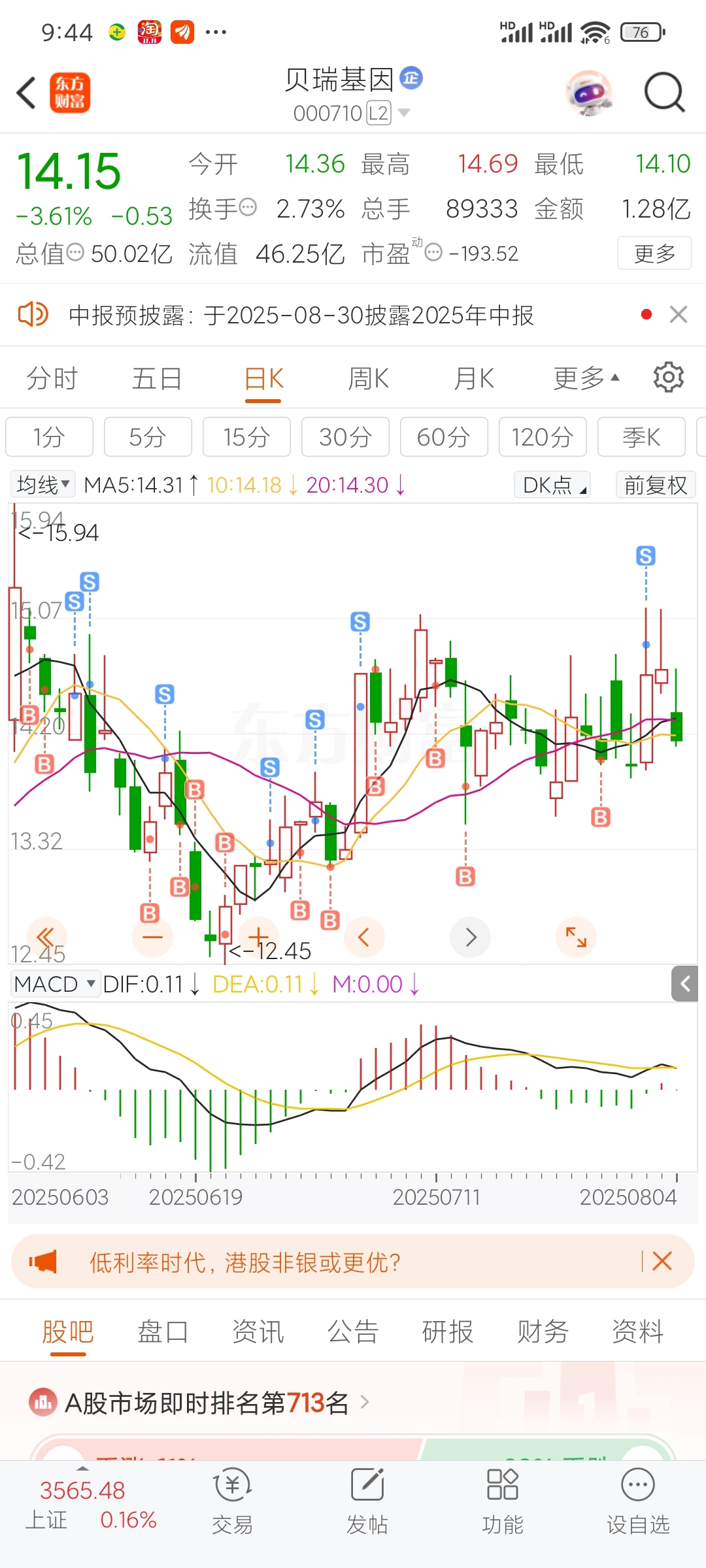Select the 股吧 tab
This screenshot has width=706, height=1568.
click(x=68, y=1331)
